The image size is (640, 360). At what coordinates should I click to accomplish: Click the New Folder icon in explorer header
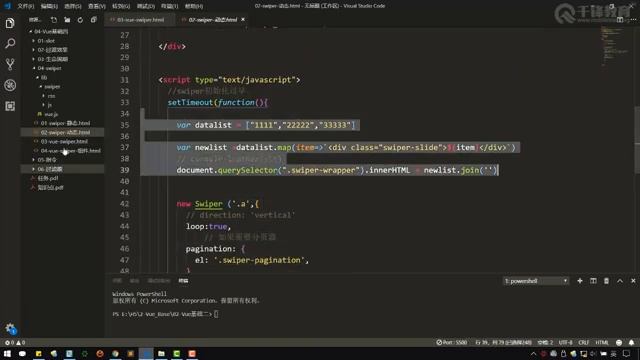[67, 20]
